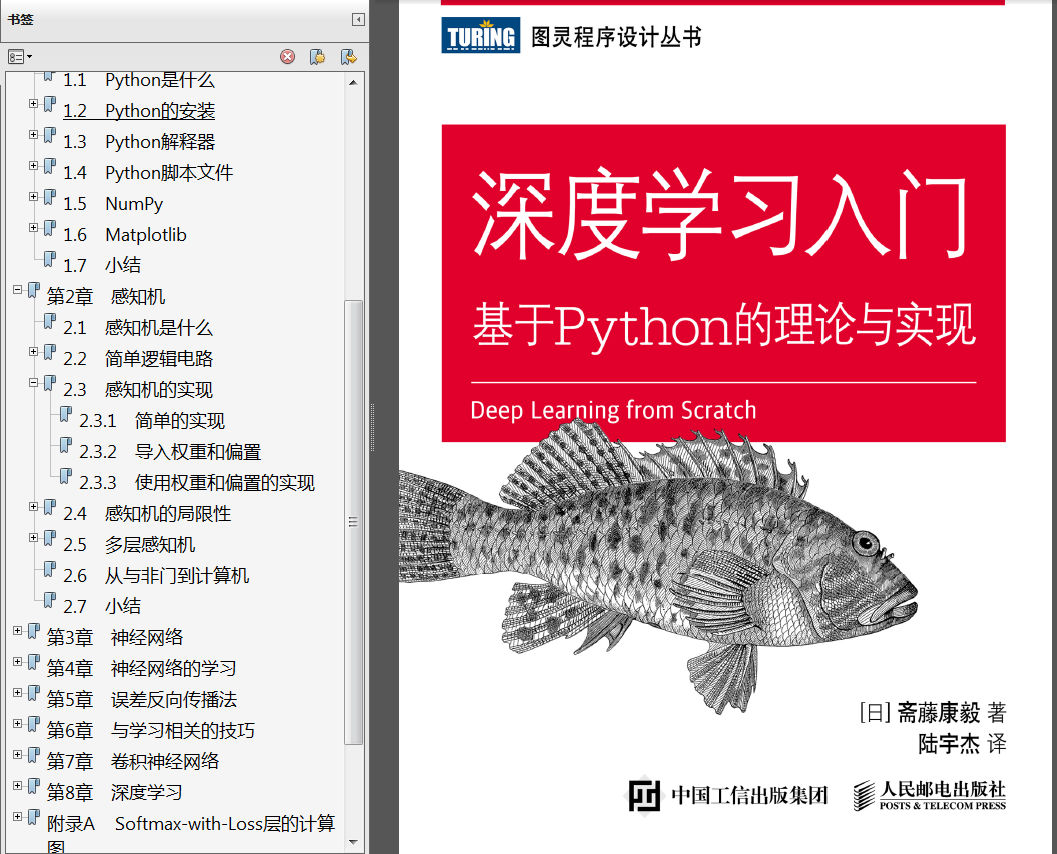Open the bookmark options dropdown icon
Image resolution: width=1057 pixels, height=854 pixels.
pyautogui.click(x=20, y=57)
